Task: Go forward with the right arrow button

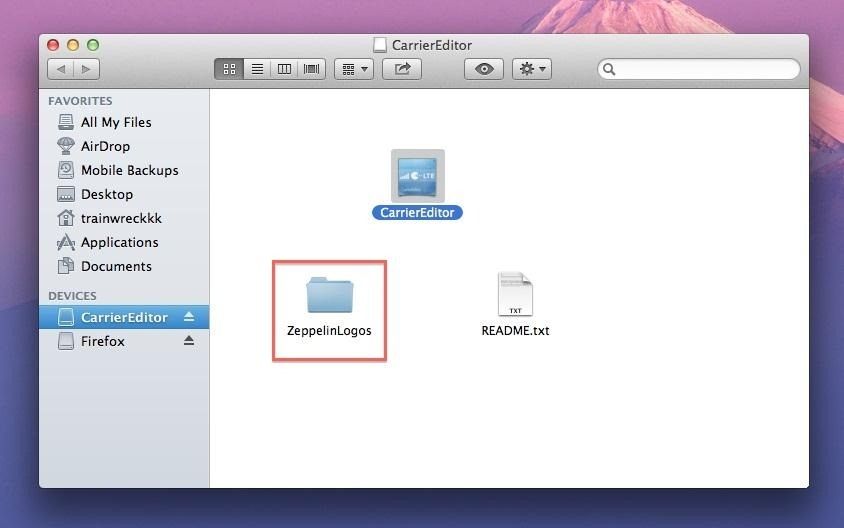Action: tap(87, 69)
